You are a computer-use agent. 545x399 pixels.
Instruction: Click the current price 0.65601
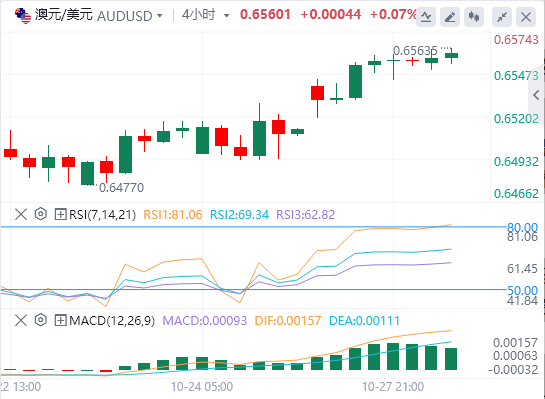pyautogui.click(x=265, y=15)
